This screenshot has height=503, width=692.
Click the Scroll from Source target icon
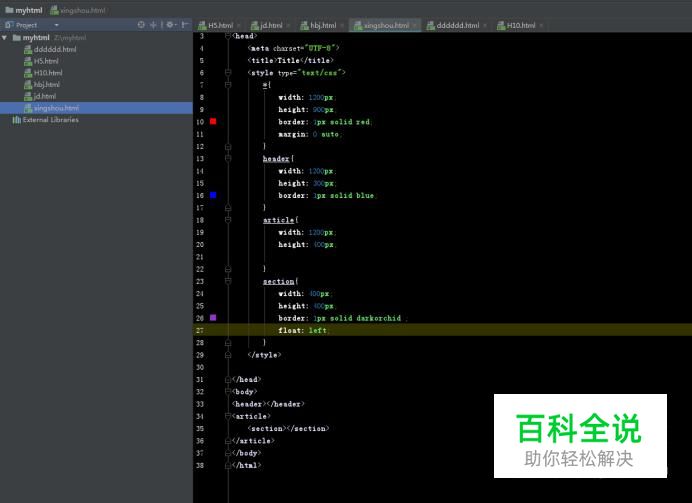[141, 25]
